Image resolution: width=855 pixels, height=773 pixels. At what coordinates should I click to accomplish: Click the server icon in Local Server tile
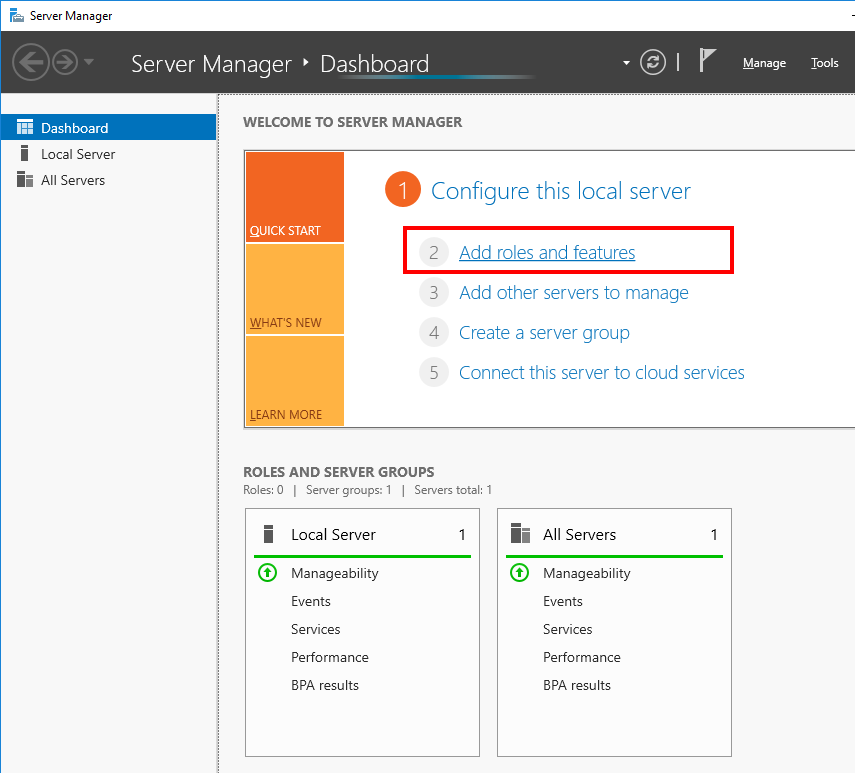[x=268, y=534]
